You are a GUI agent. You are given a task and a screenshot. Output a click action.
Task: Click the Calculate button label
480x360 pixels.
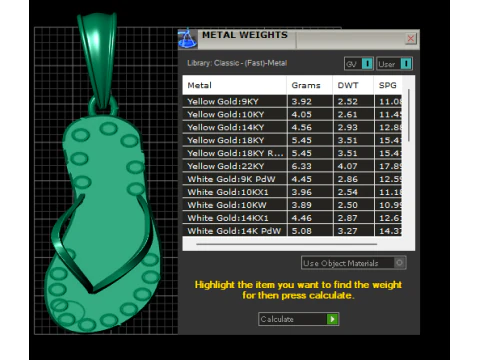[277, 319]
